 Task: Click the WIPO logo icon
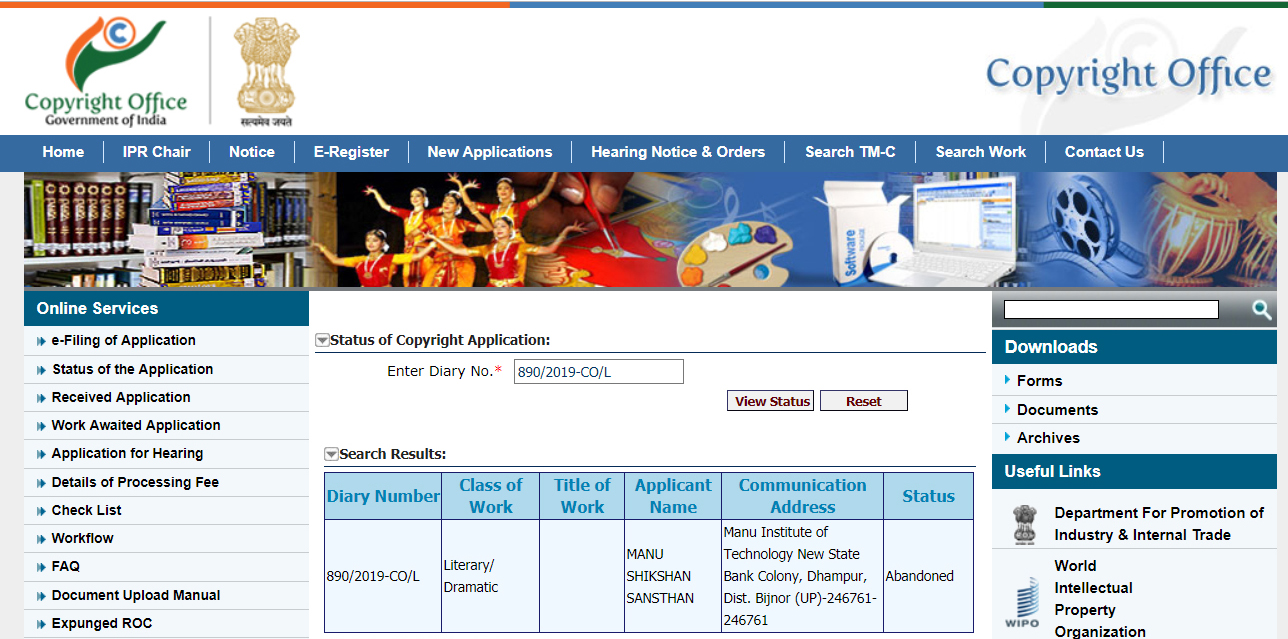pos(1021,603)
